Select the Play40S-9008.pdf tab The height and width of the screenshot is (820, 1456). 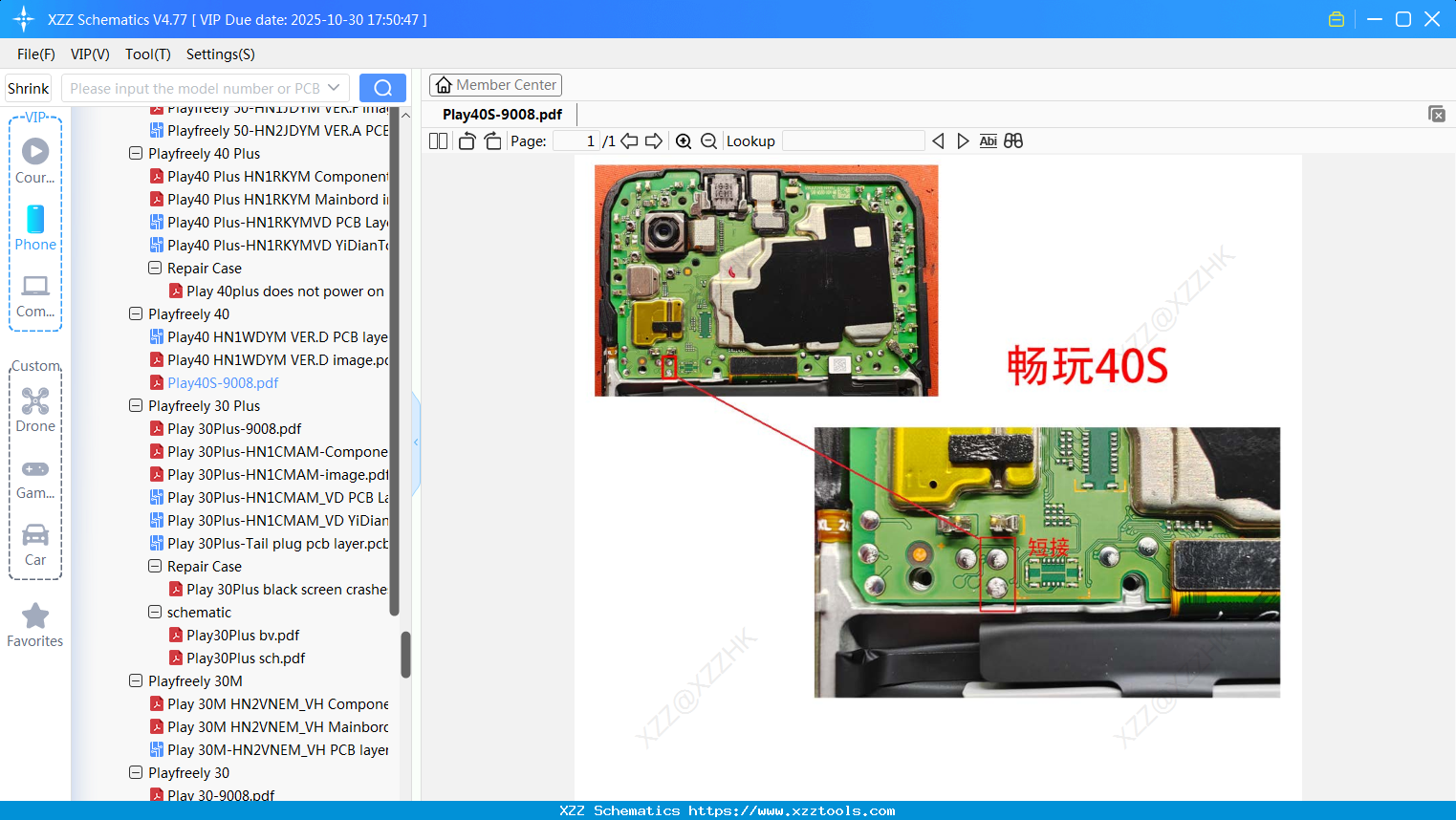(503, 115)
